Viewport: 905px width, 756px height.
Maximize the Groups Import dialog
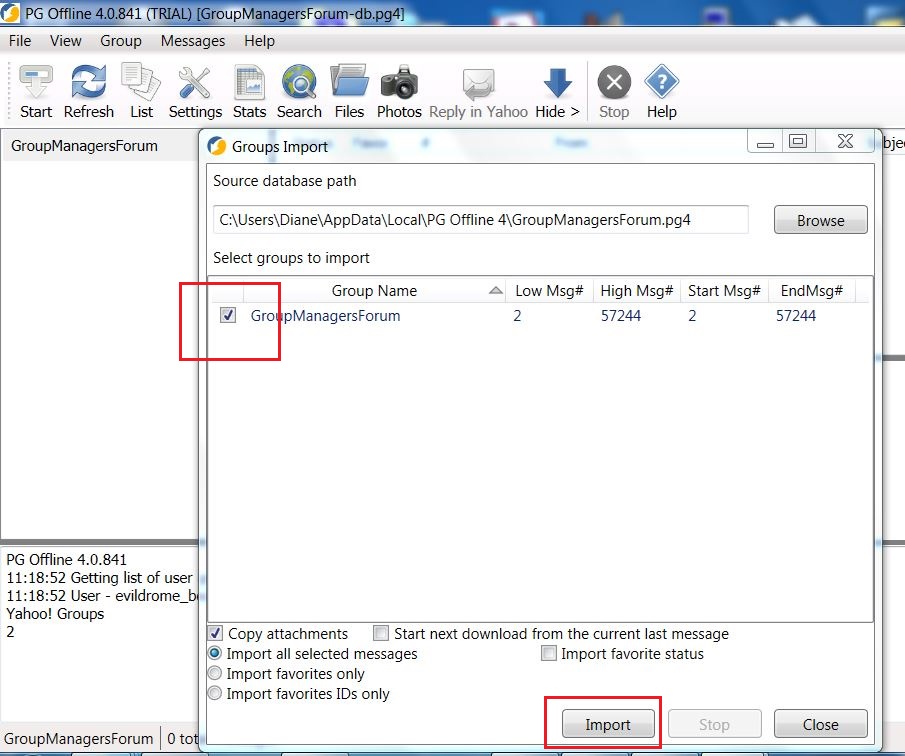[798, 141]
